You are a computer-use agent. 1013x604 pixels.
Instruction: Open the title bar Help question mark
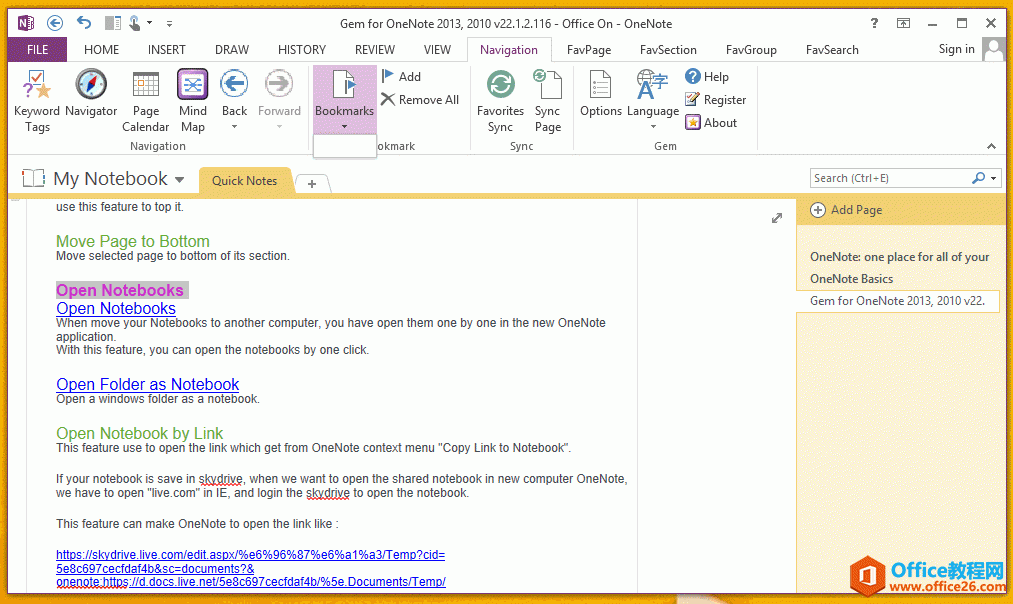point(874,23)
